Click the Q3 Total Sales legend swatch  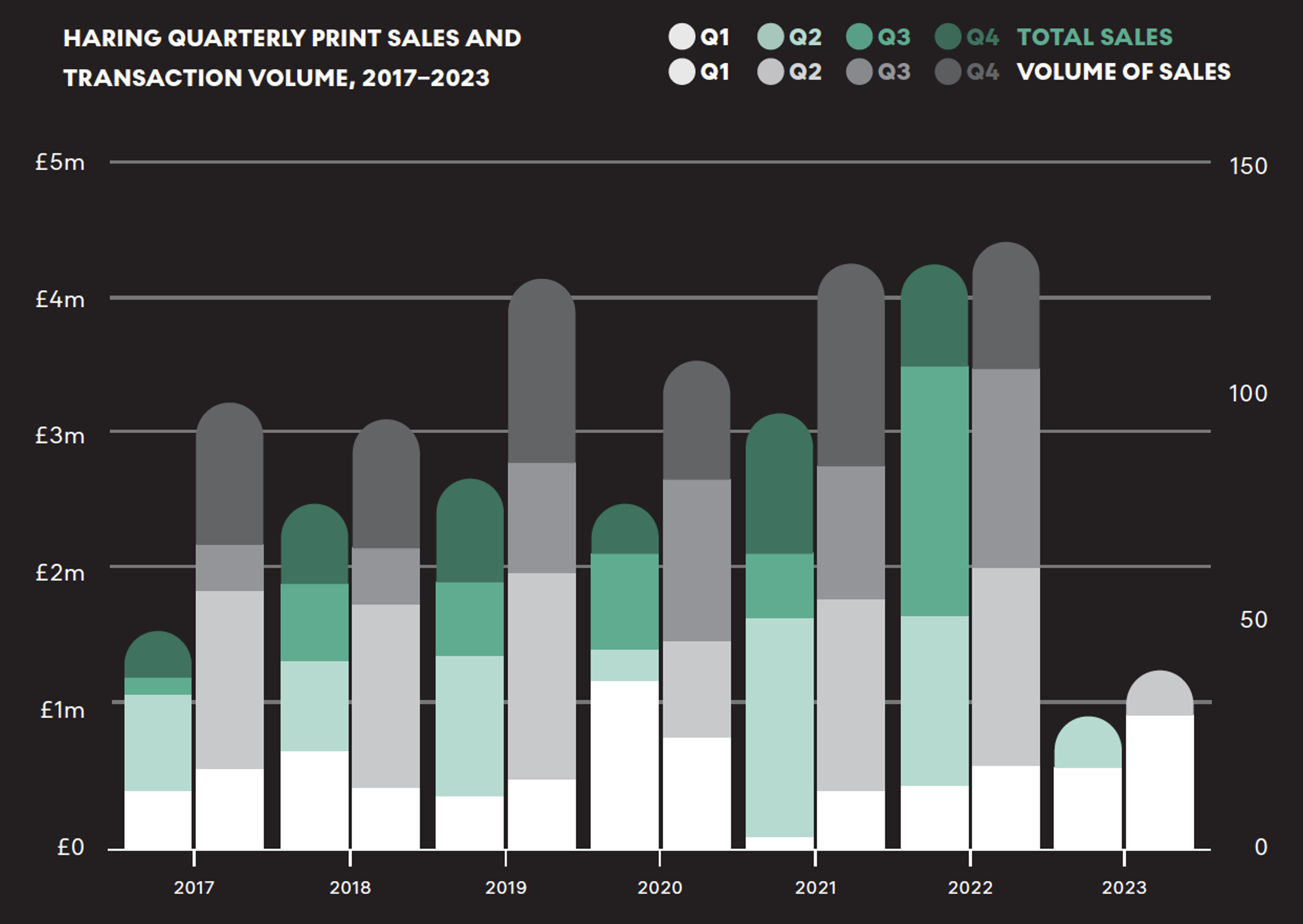pos(859,37)
